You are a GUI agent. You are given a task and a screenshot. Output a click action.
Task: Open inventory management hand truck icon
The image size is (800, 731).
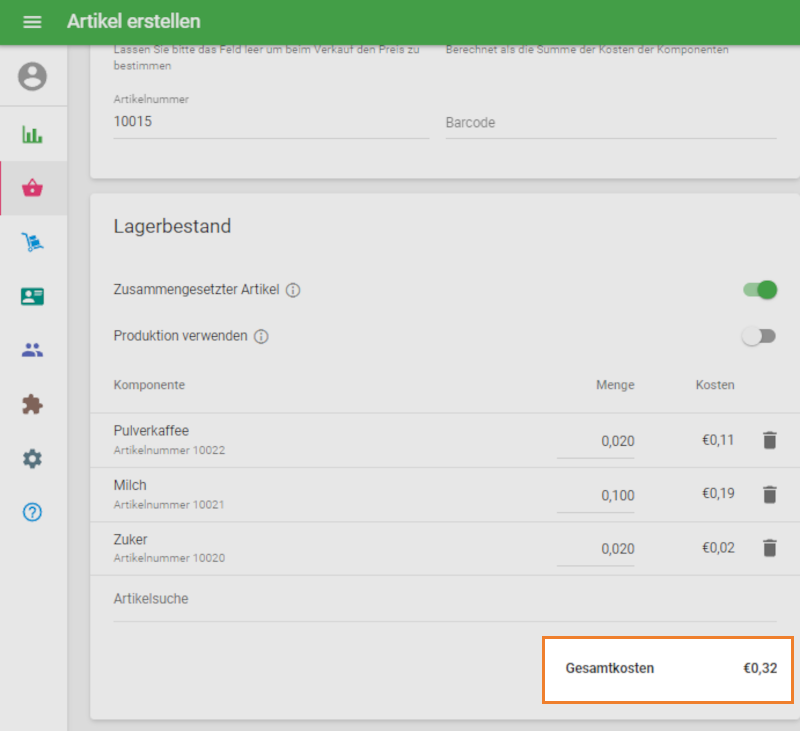coord(33,242)
